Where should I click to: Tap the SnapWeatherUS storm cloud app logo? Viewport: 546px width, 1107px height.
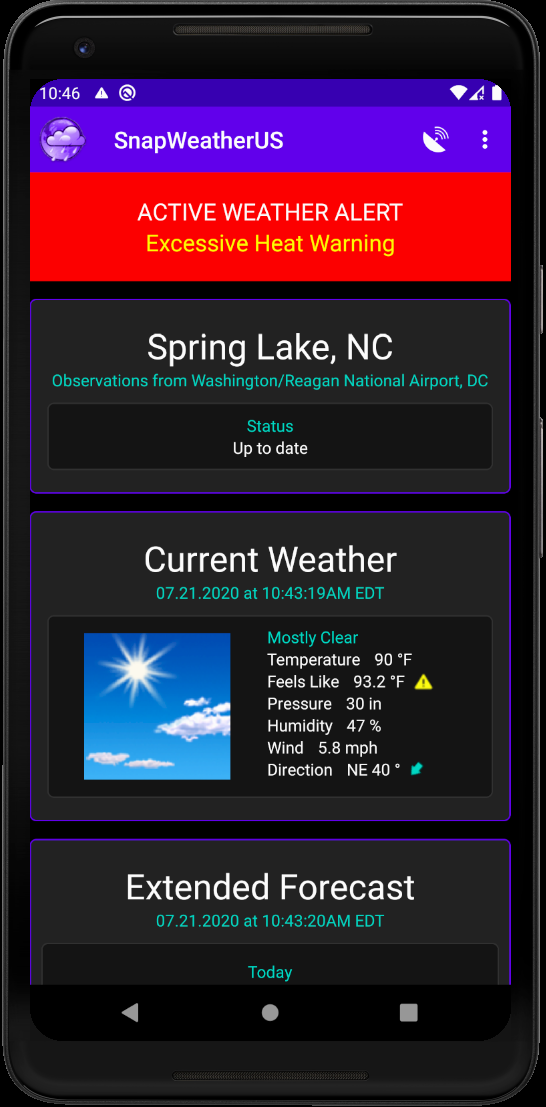(63, 140)
